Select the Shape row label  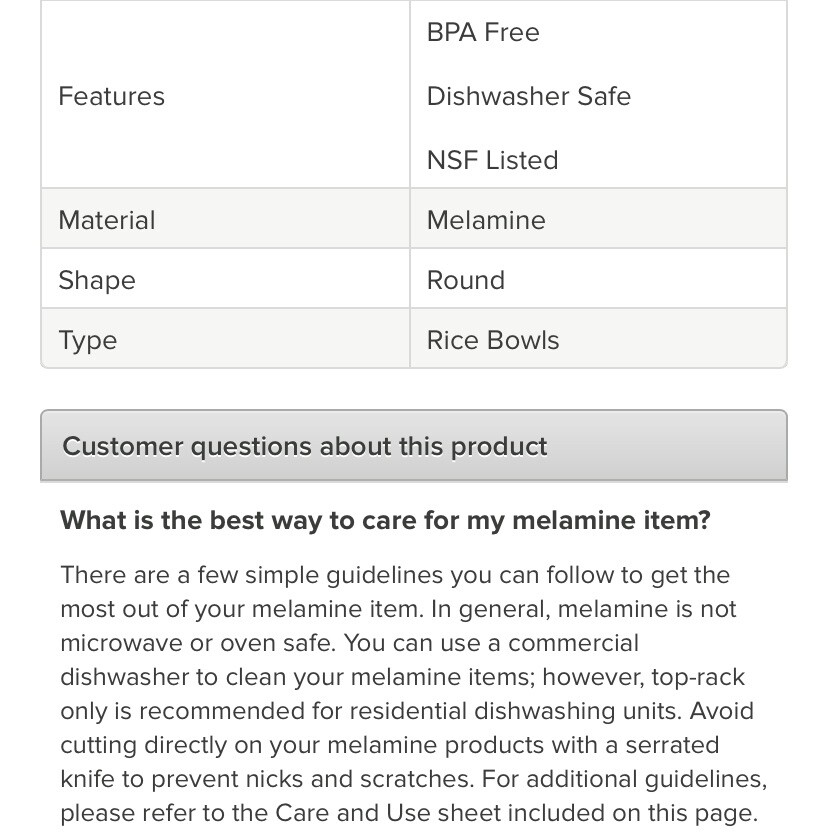click(97, 280)
